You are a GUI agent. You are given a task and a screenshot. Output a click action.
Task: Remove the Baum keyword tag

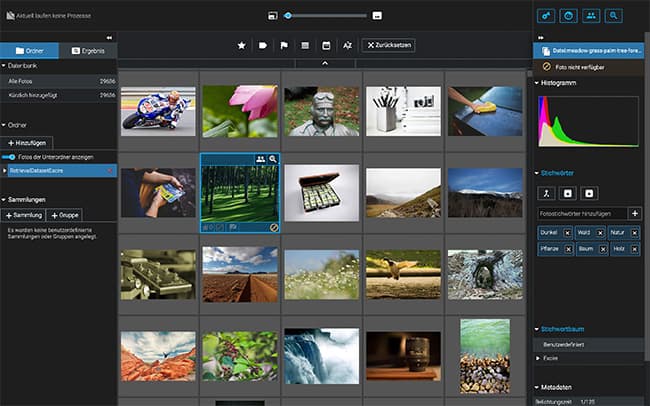coord(603,249)
